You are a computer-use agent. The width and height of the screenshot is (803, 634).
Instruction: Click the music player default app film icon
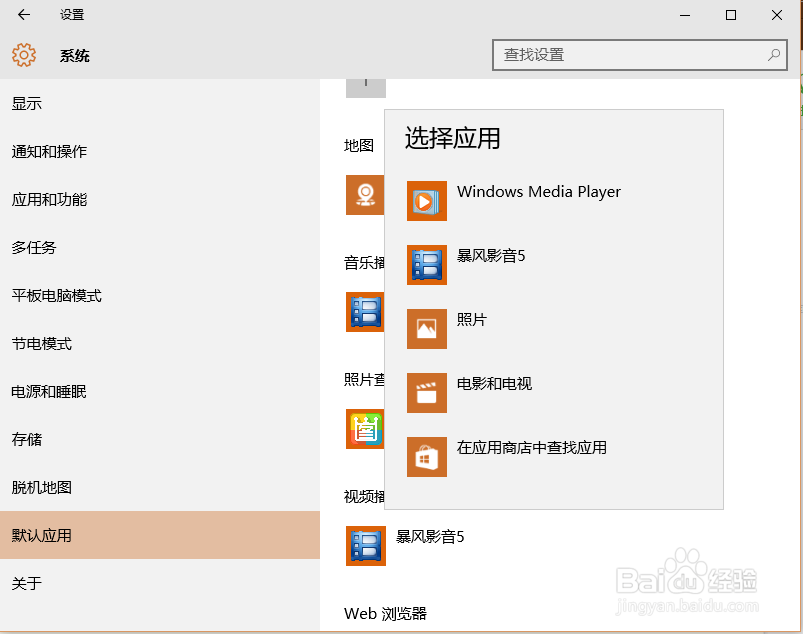click(x=365, y=312)
